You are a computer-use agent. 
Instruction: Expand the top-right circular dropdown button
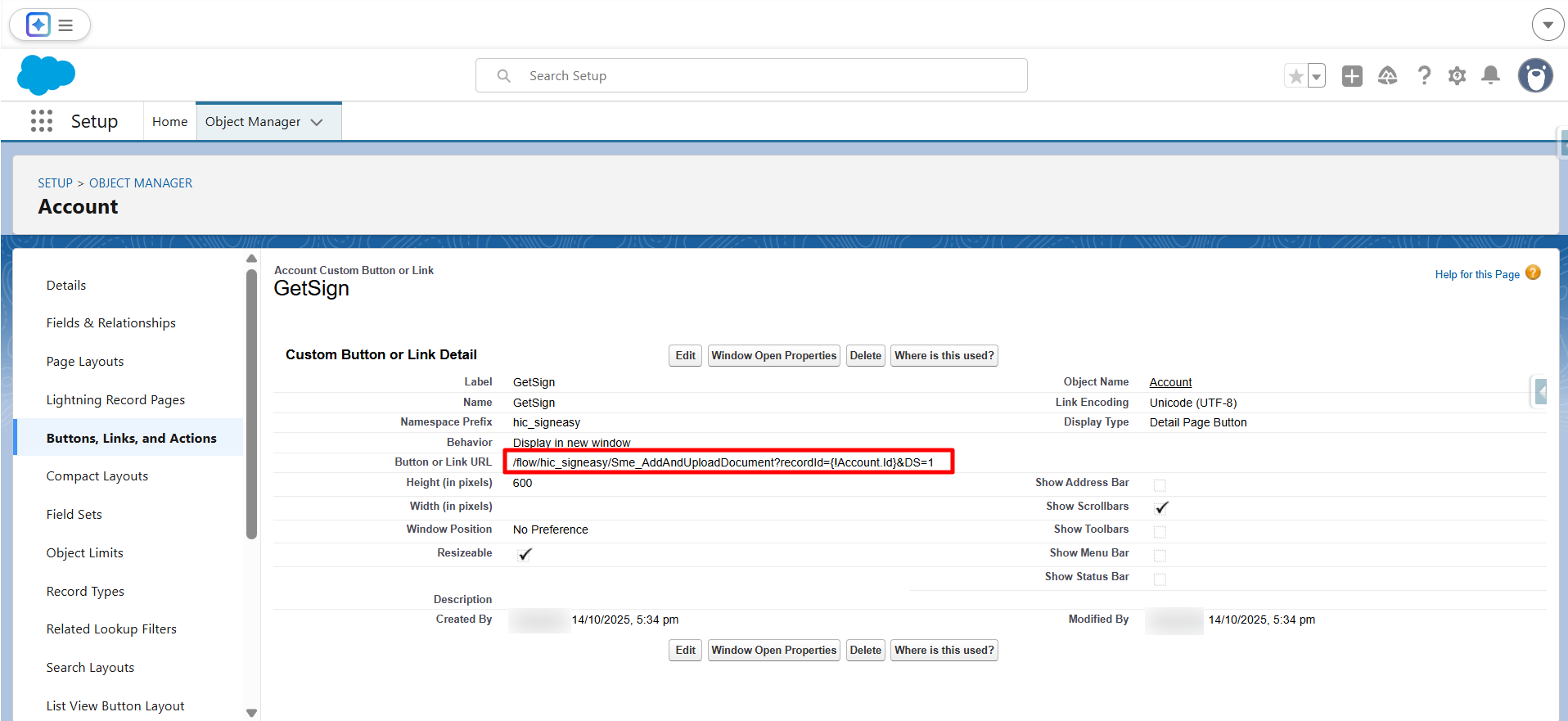click(x=1548, y=25)
